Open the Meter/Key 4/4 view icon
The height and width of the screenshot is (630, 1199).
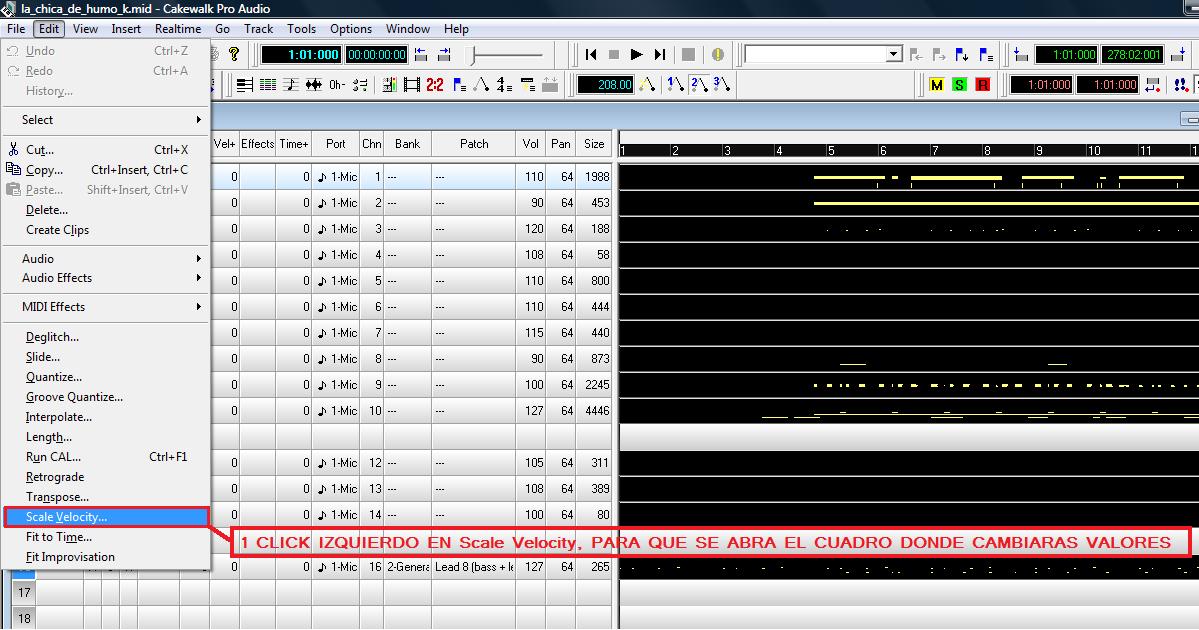click(x=505, y=85)
